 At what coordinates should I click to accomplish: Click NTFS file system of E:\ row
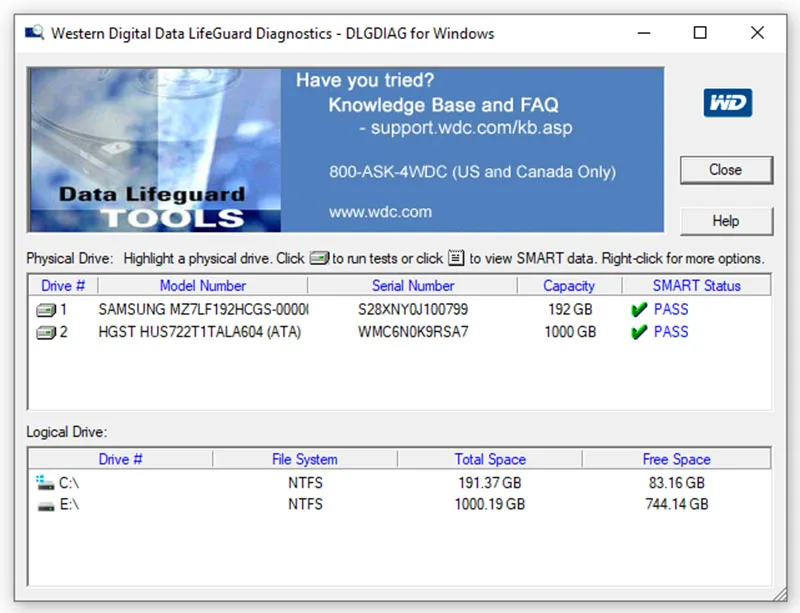point(305,504)
